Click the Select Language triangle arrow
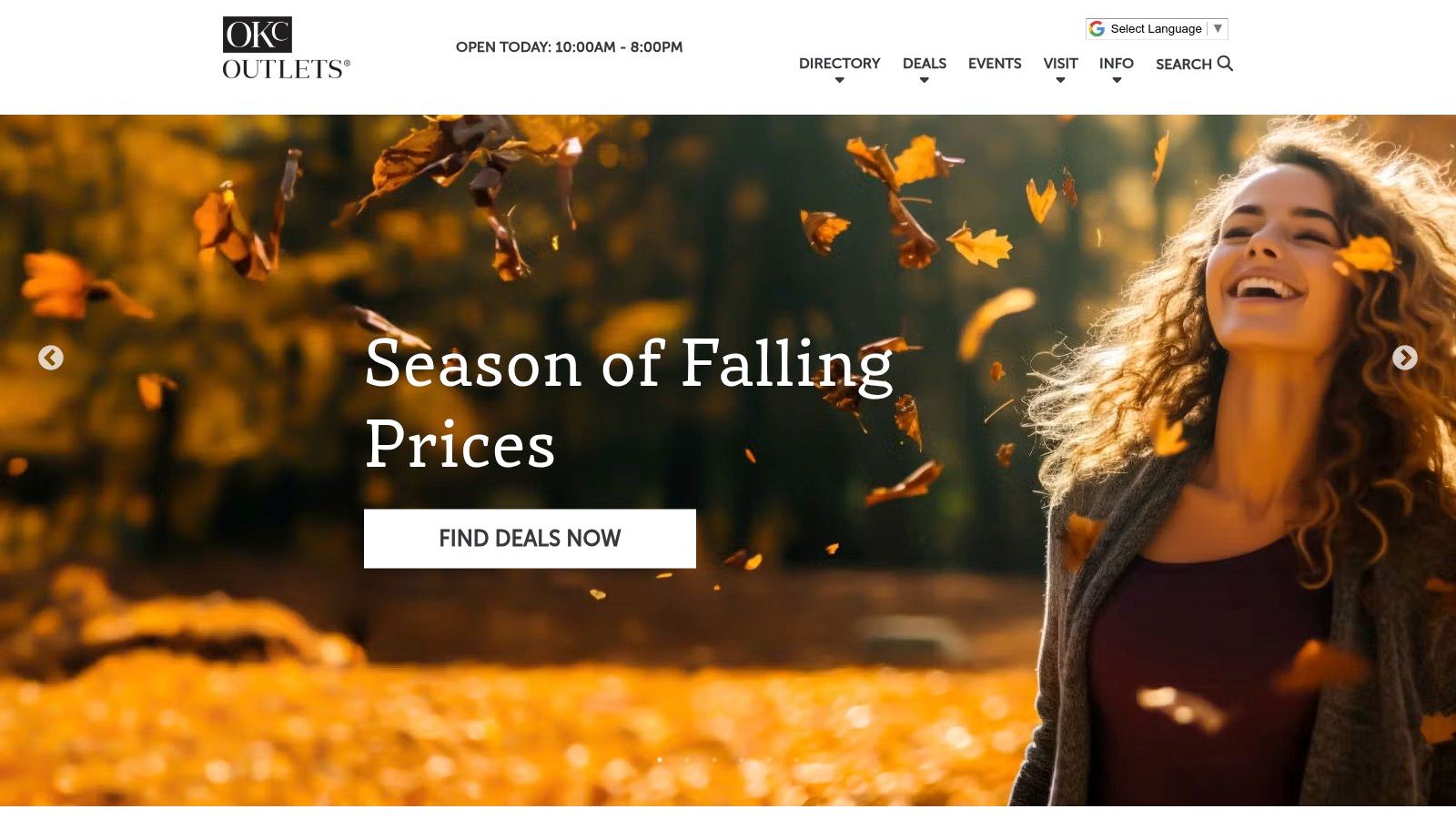The height and width of the screenshot is (819, 1456). pyautogui.click(x=1218, y=28)
